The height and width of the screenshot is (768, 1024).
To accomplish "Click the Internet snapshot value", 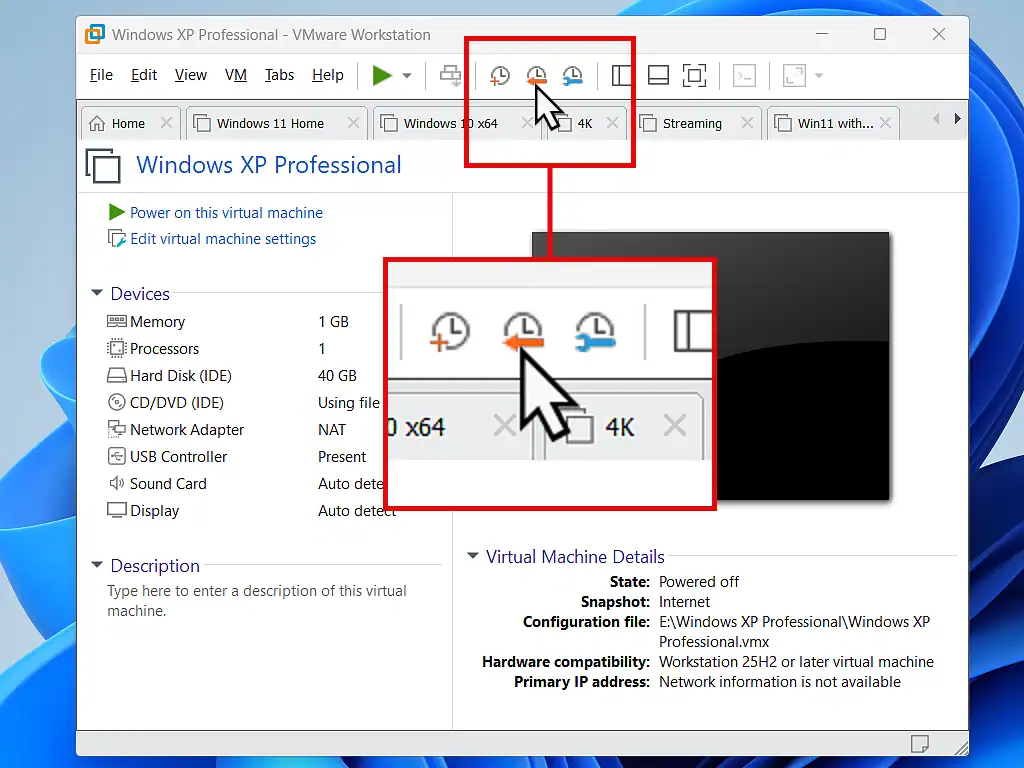I will [x=684, y=602].
